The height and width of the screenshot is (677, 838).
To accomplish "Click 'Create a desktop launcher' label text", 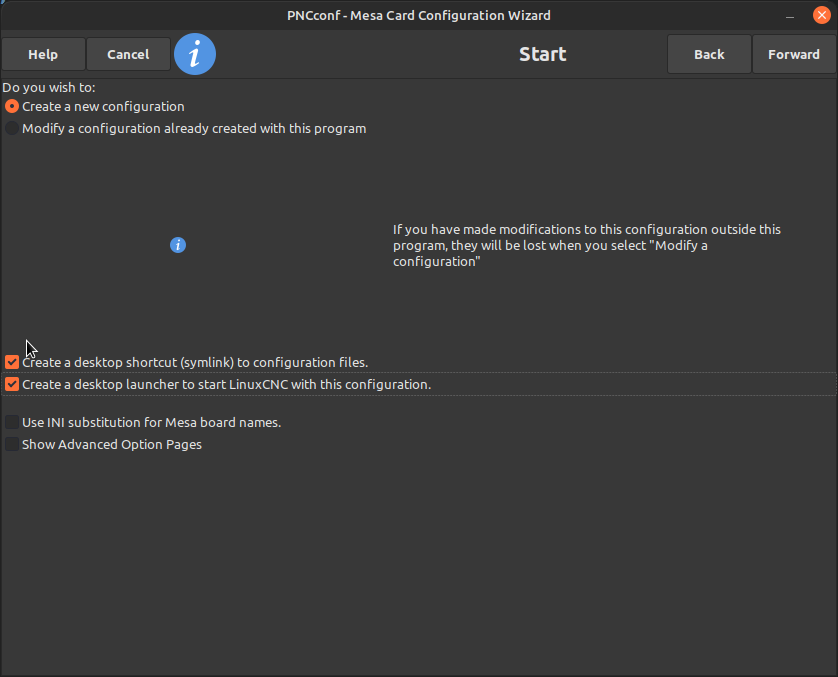I will point(226,384).
